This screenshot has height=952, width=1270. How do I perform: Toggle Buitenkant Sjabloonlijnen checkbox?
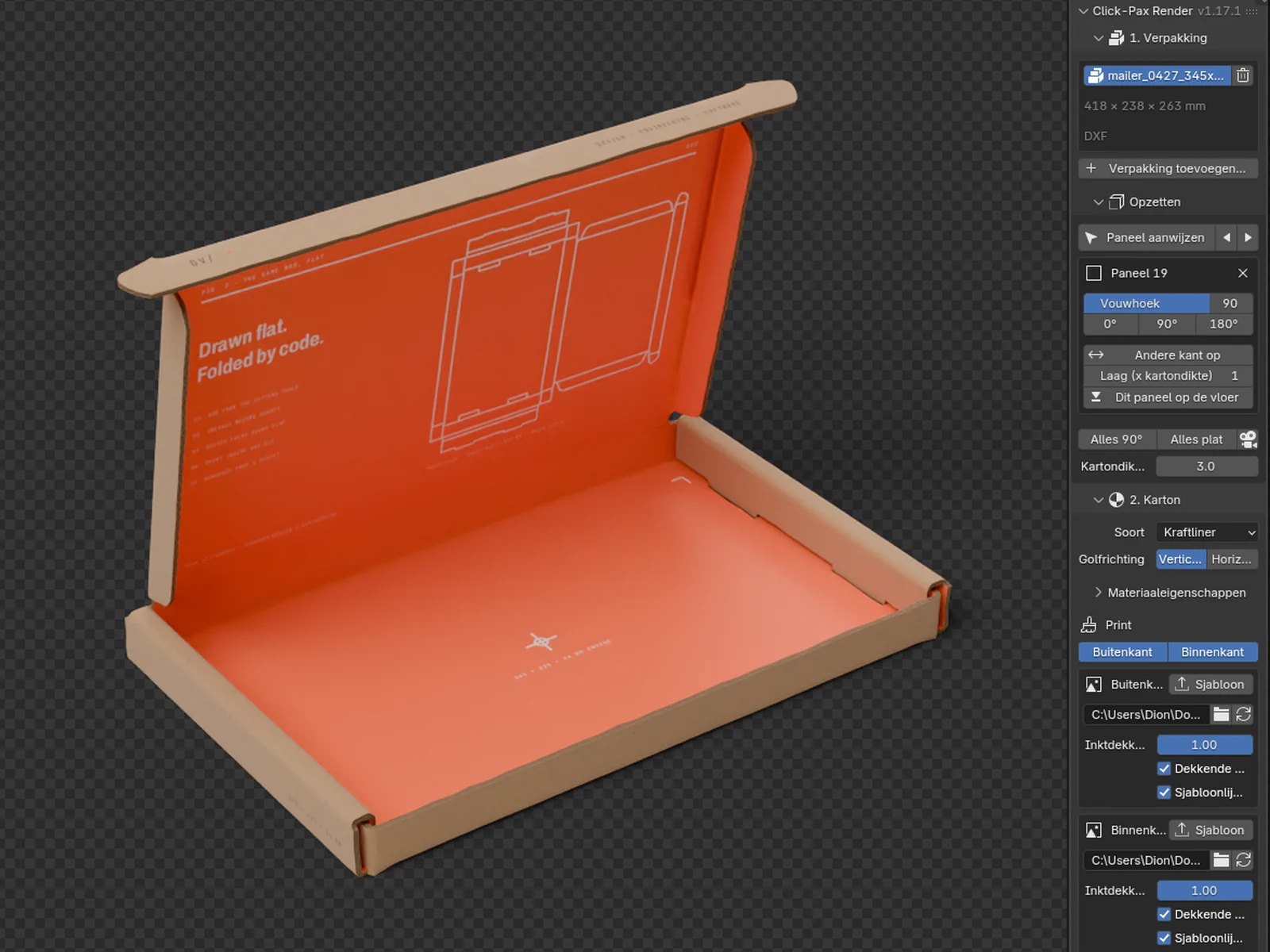tap(1164, 793)
